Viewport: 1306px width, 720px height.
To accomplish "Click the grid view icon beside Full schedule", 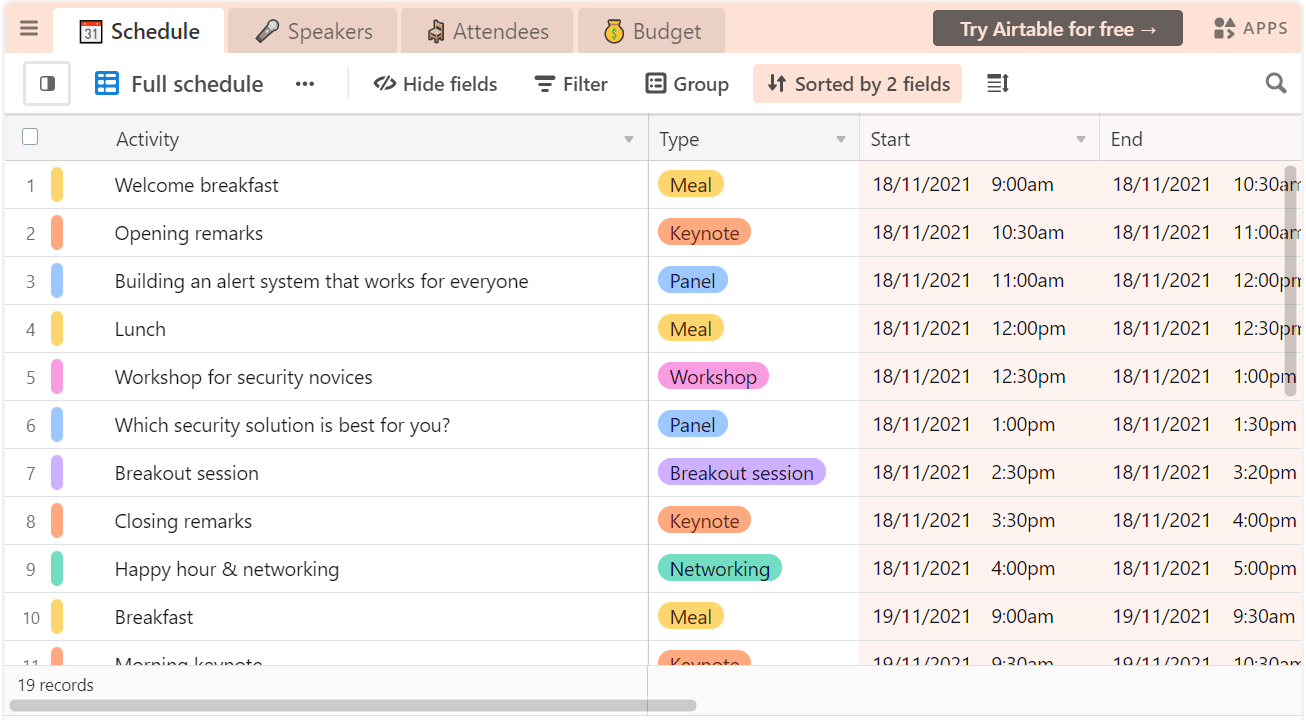I will point(107,84).
